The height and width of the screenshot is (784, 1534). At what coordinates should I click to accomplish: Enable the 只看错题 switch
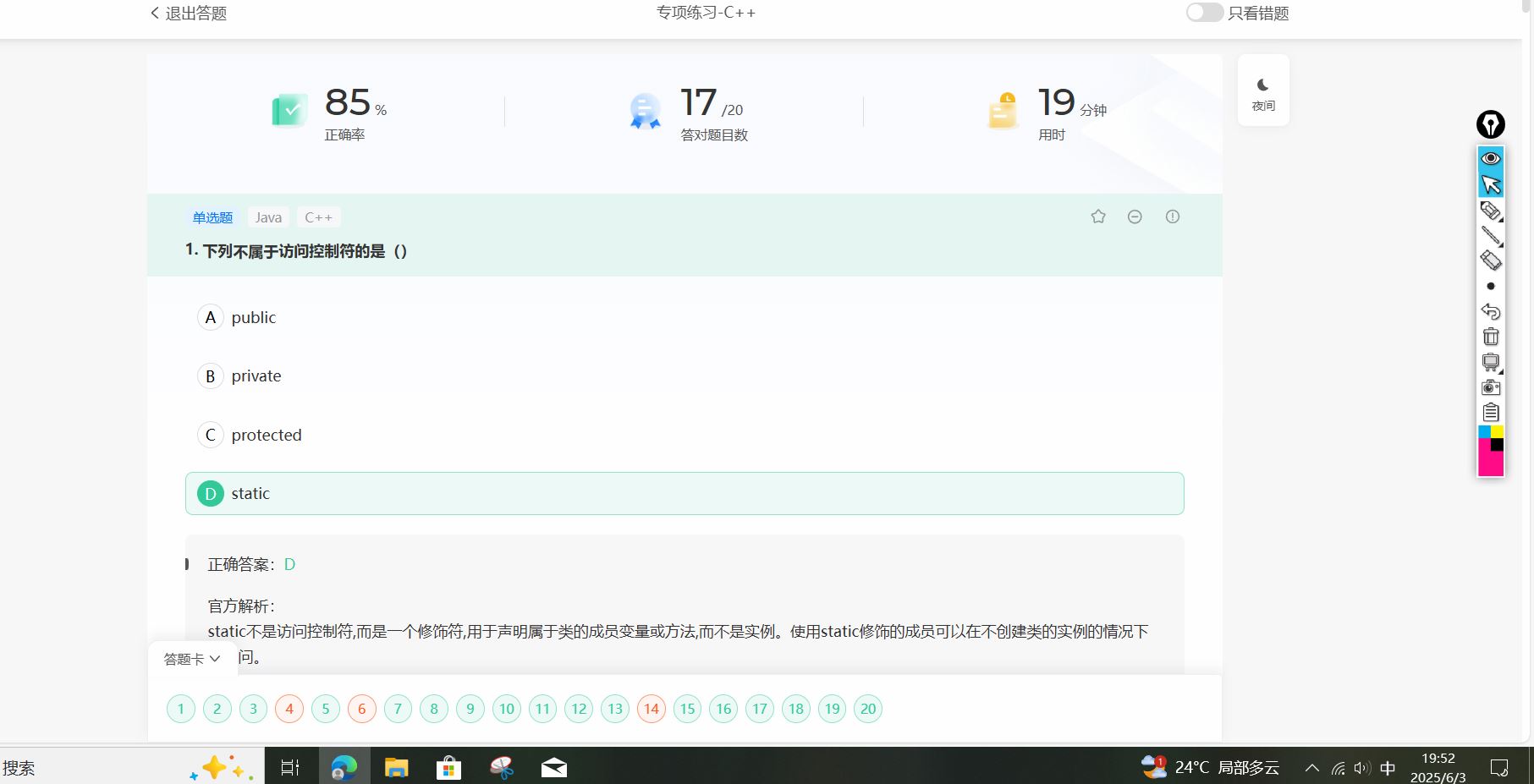[x=1203, y=13]
